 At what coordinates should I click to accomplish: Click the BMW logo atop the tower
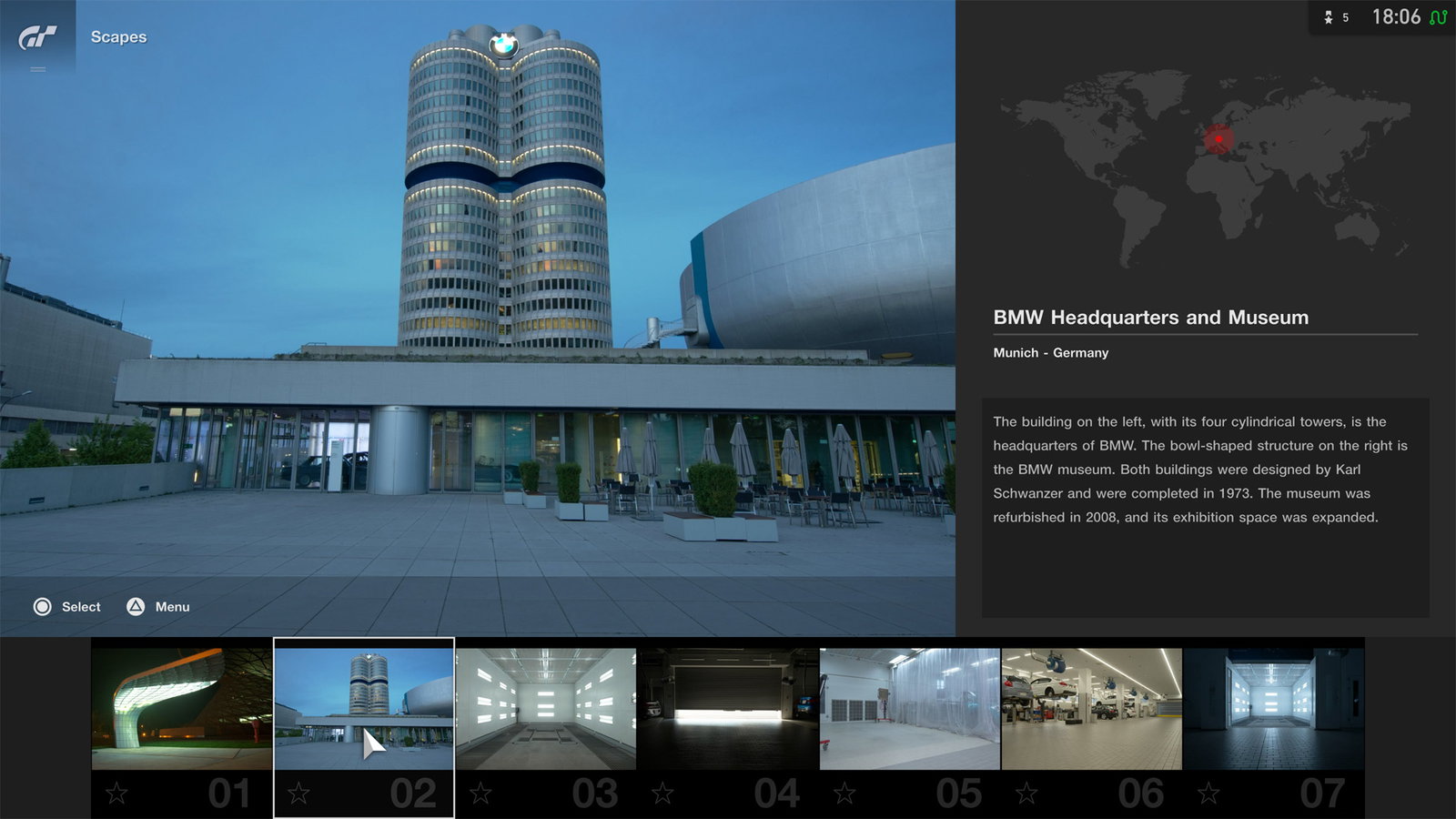[503, 45]
